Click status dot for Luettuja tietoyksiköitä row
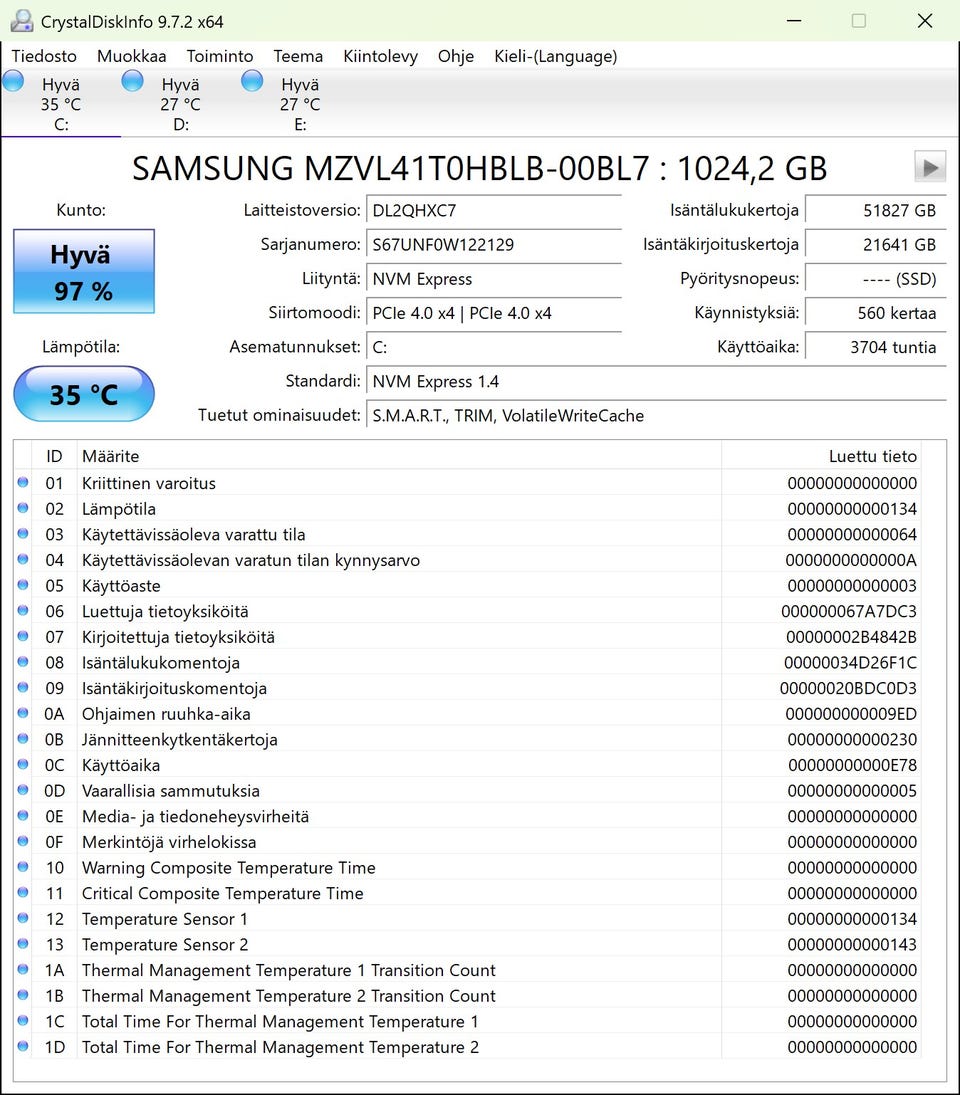The height and width of the screenshot is (1095, 960). click(x=23, y=611)
